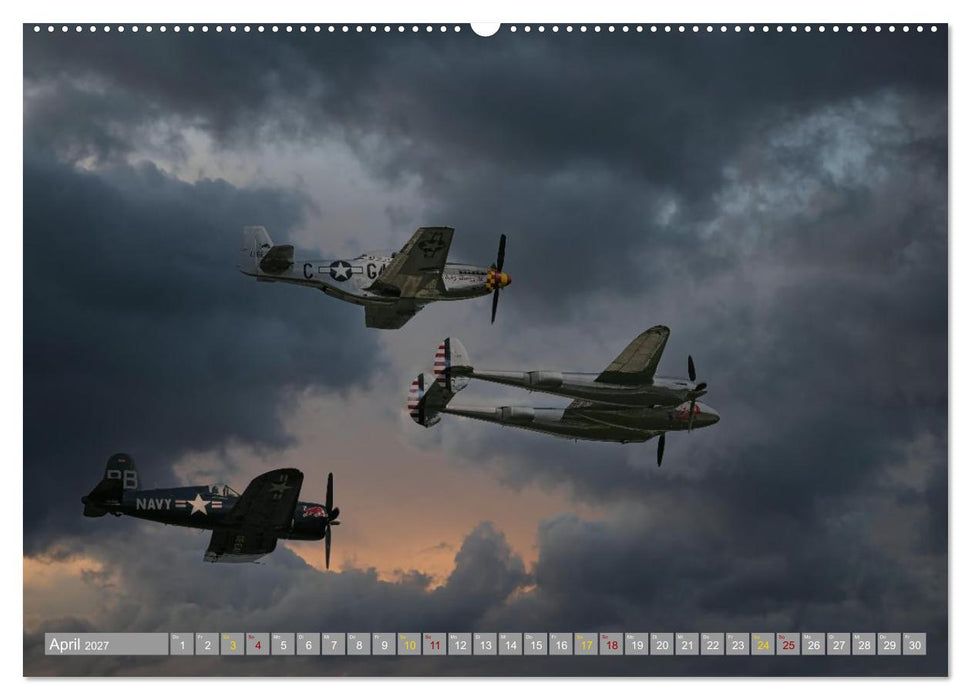Select day 27 in the calendar strip
This screenshot has width=971, height=700.
point(840,644)
